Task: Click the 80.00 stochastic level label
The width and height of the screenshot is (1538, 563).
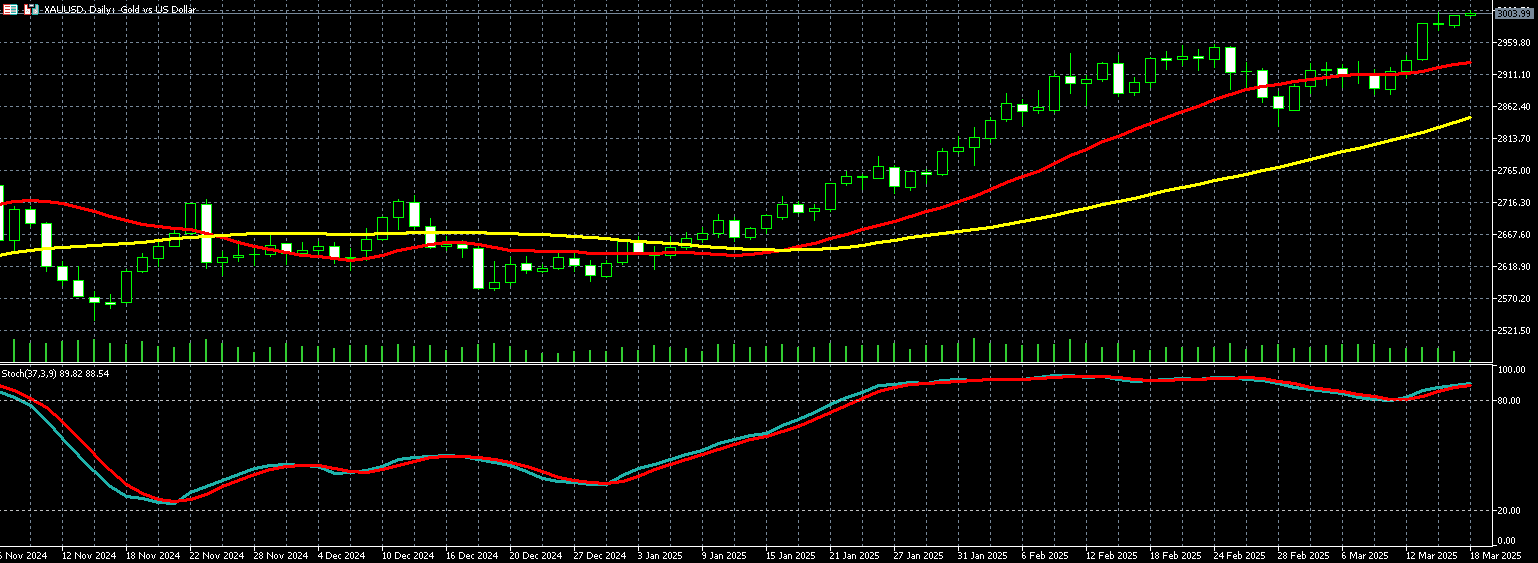Action: (x=1511, y=401)
